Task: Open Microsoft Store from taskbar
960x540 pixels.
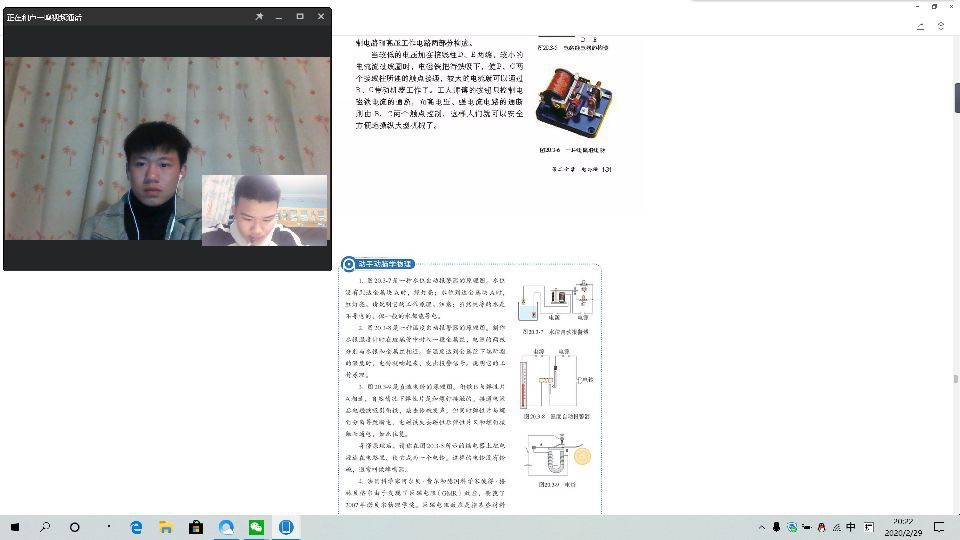Action: [x=196, y=527]
